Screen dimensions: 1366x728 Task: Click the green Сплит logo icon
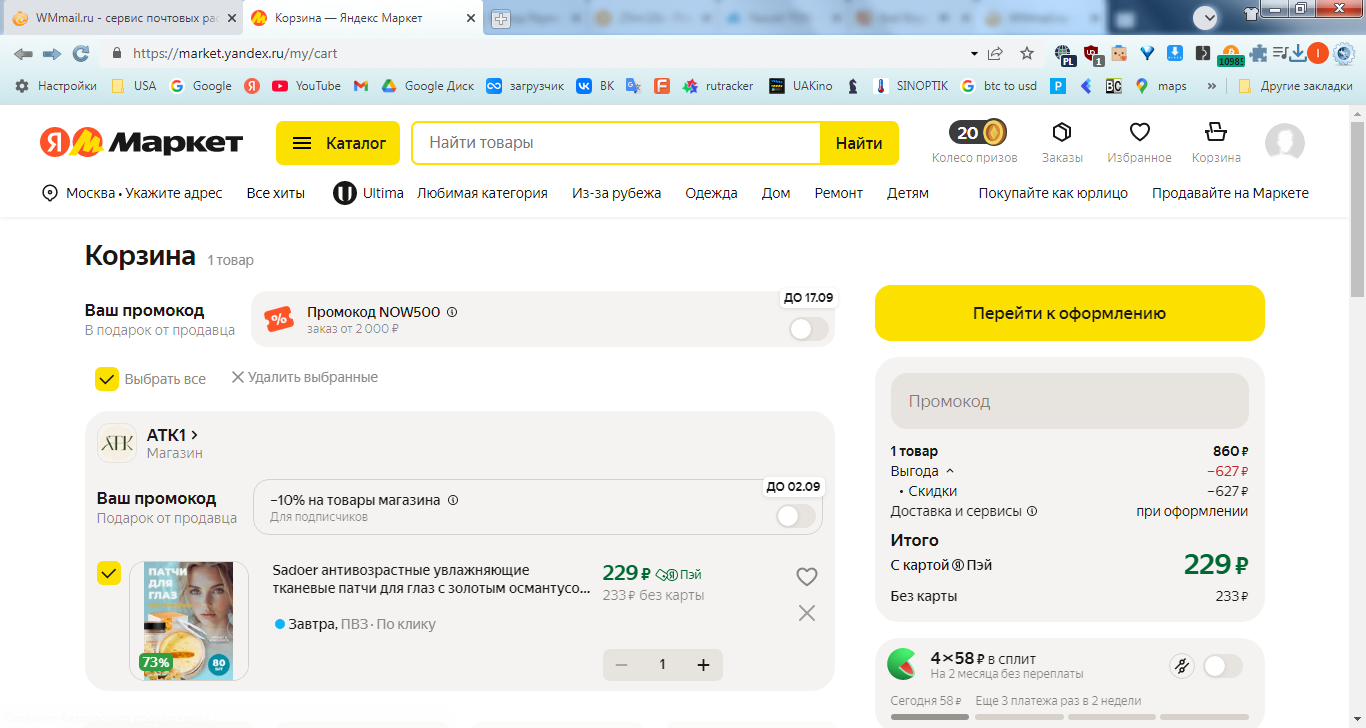[x=902, y=664]
